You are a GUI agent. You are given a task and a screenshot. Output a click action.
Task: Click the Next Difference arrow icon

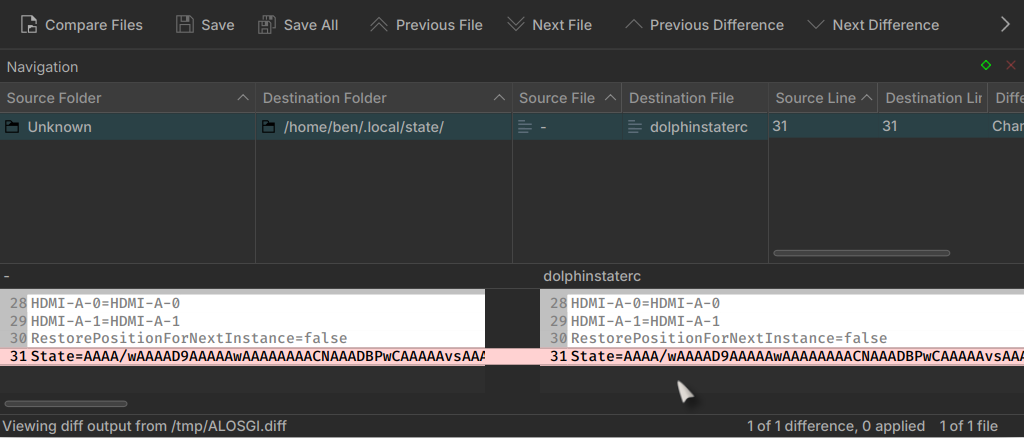pos(816,25)
